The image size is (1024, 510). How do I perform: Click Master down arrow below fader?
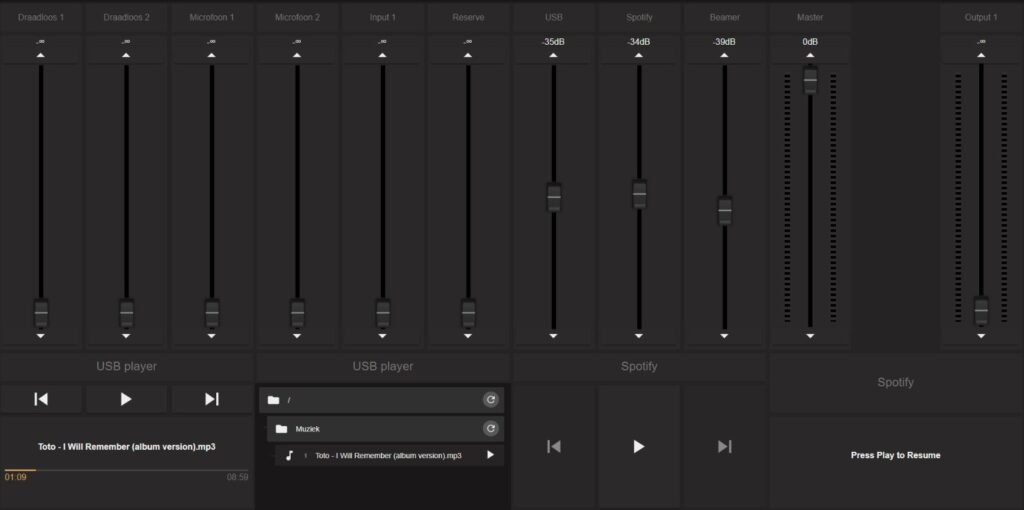pos(810,336)
